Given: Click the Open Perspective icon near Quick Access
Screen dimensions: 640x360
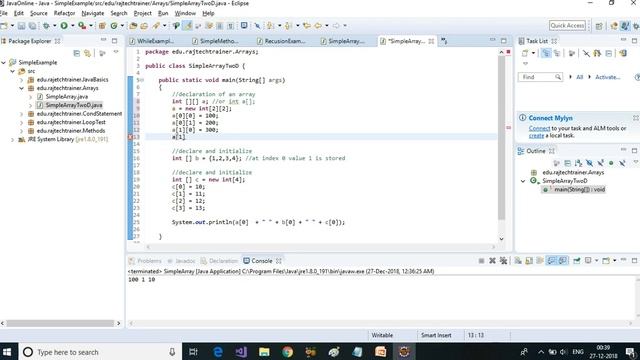Looking at the screenshot, I should pos(599,26).
